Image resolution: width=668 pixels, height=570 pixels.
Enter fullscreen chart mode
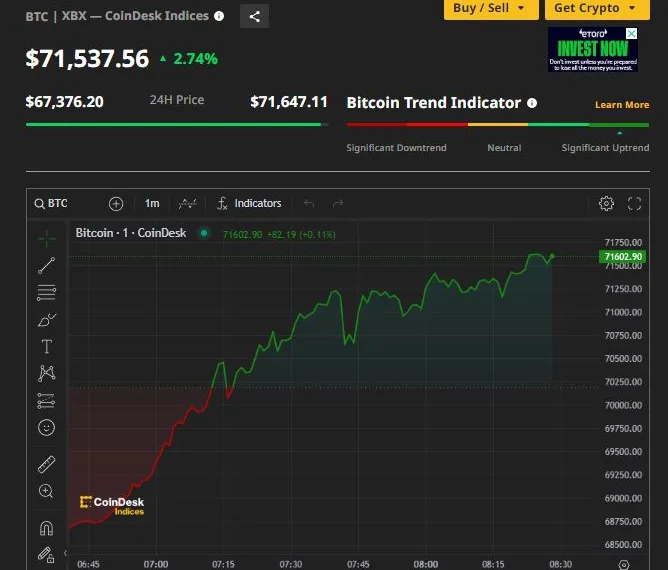pyautogui.click(x=634, y=204)
